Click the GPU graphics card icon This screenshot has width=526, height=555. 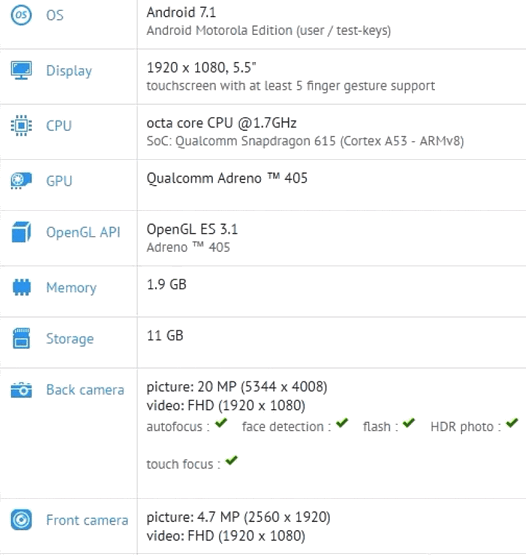[21, 181]
